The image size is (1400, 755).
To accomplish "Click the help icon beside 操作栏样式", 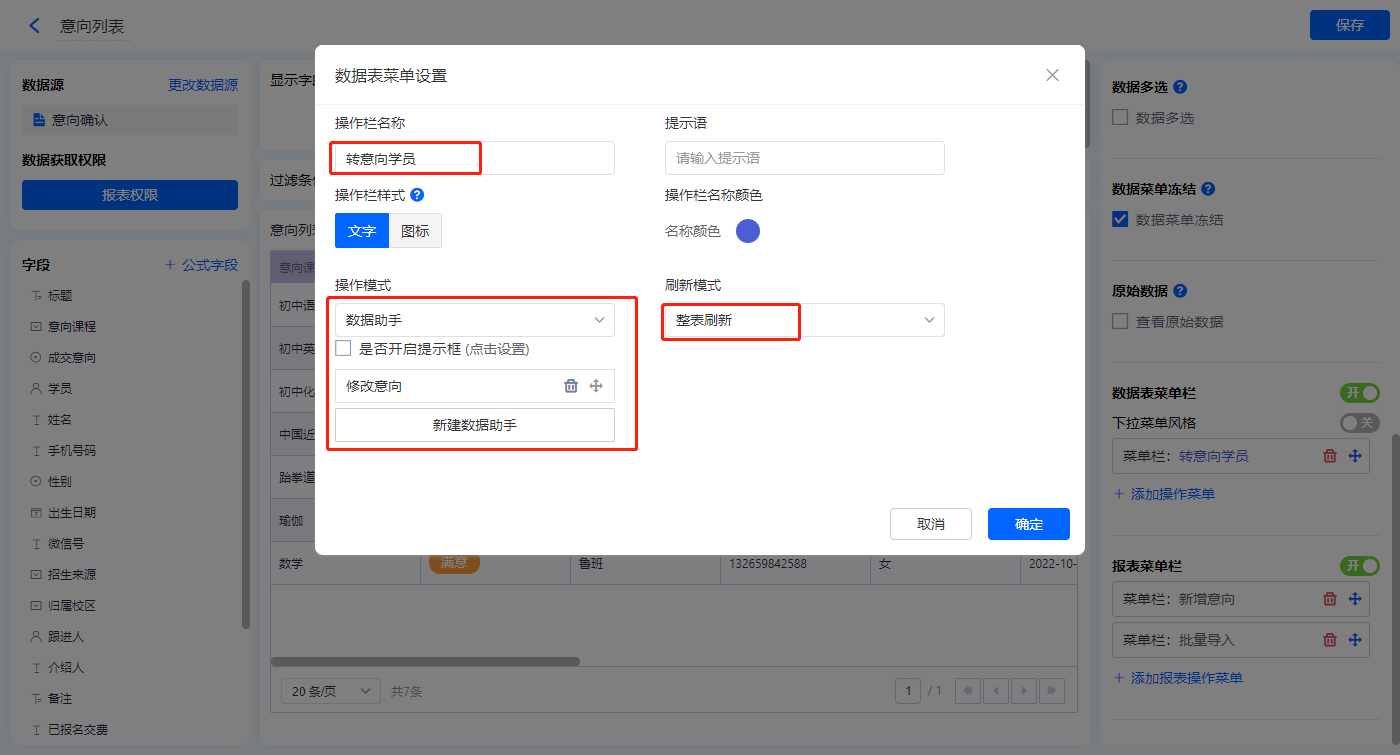I will pyautogui.click(x=417, y=195).
